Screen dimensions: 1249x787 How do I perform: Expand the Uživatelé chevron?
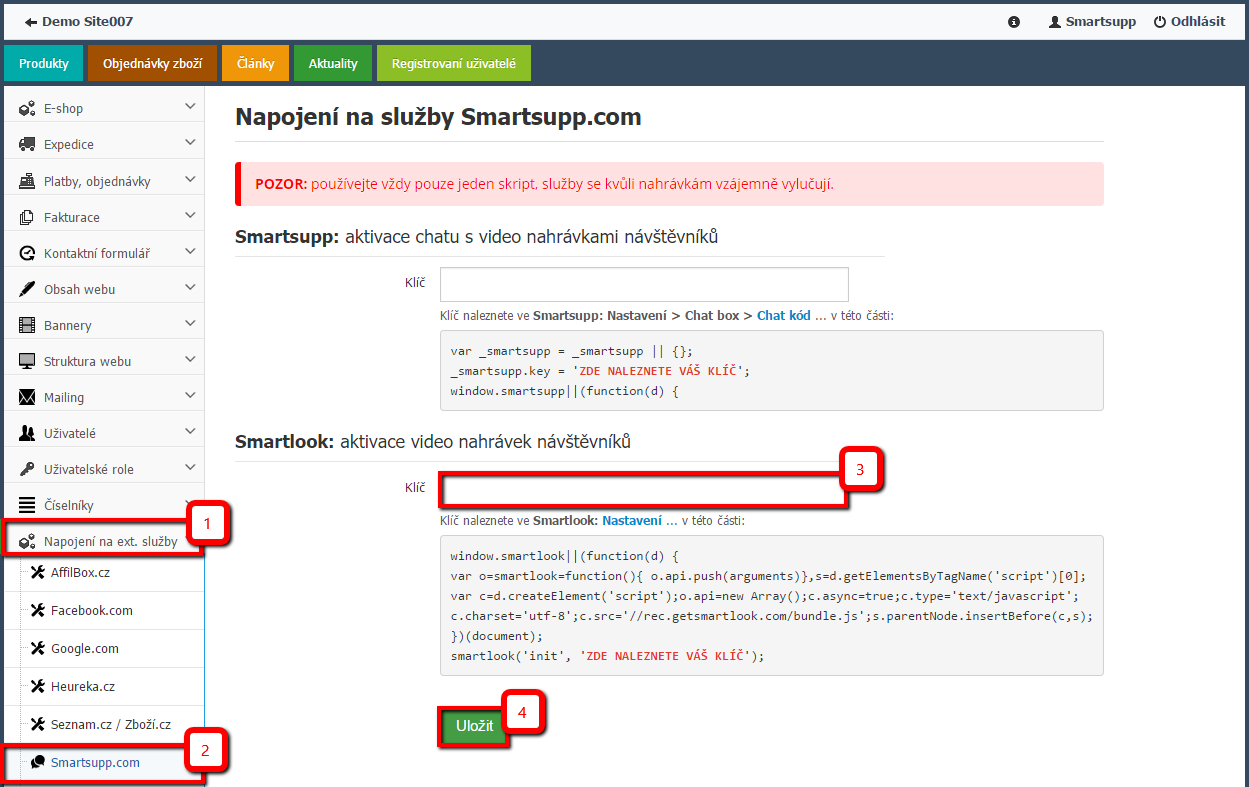click(190, 432)
